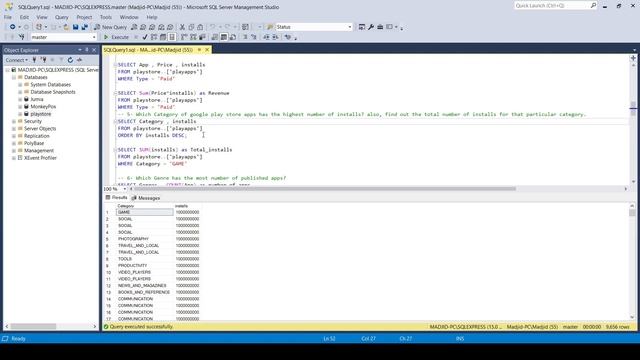Click the Database Engine Query icon after New Query
The image size is (640, 360).
(x=134, y=27)
